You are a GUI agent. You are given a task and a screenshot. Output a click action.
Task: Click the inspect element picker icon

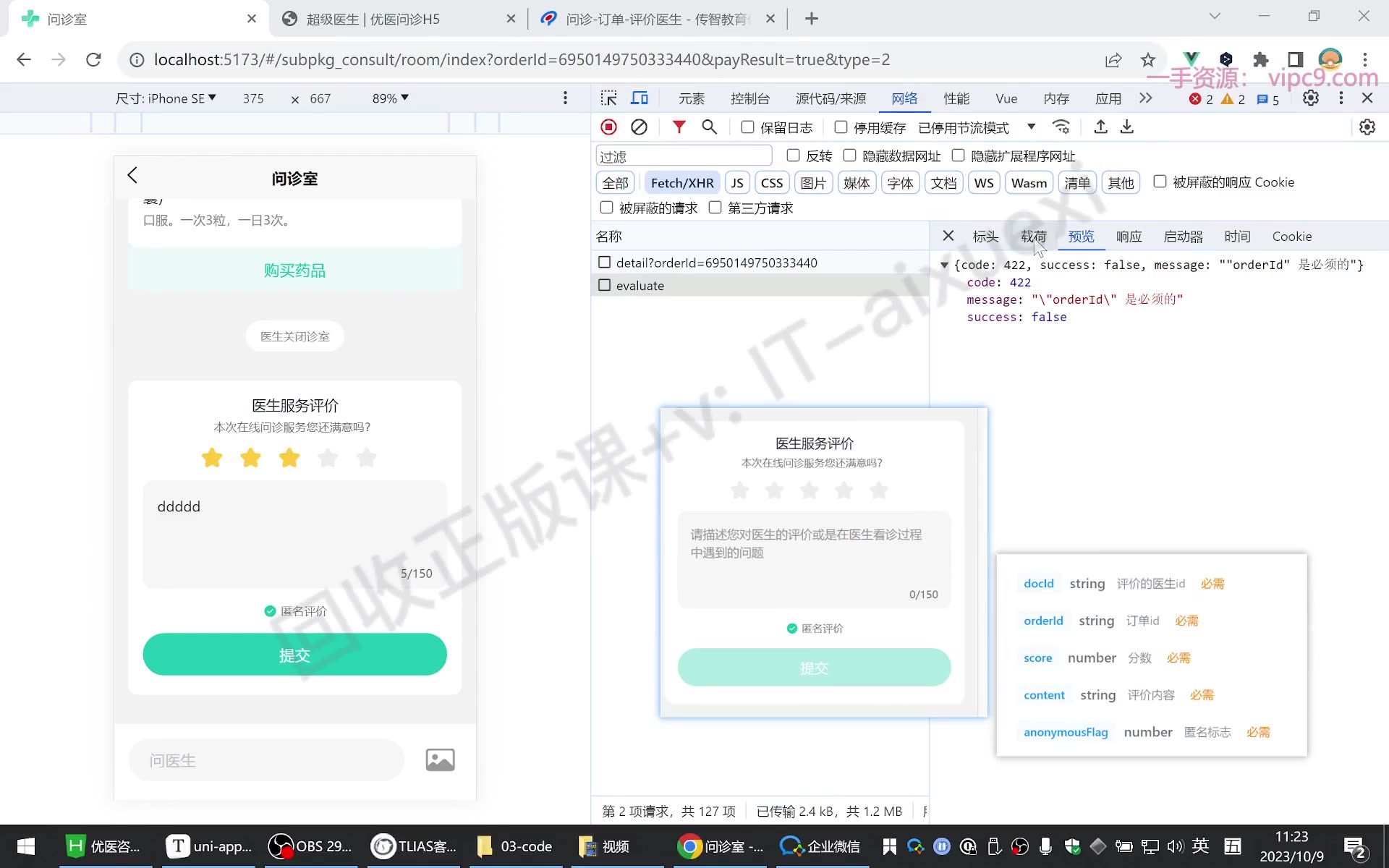pos(608,98)
